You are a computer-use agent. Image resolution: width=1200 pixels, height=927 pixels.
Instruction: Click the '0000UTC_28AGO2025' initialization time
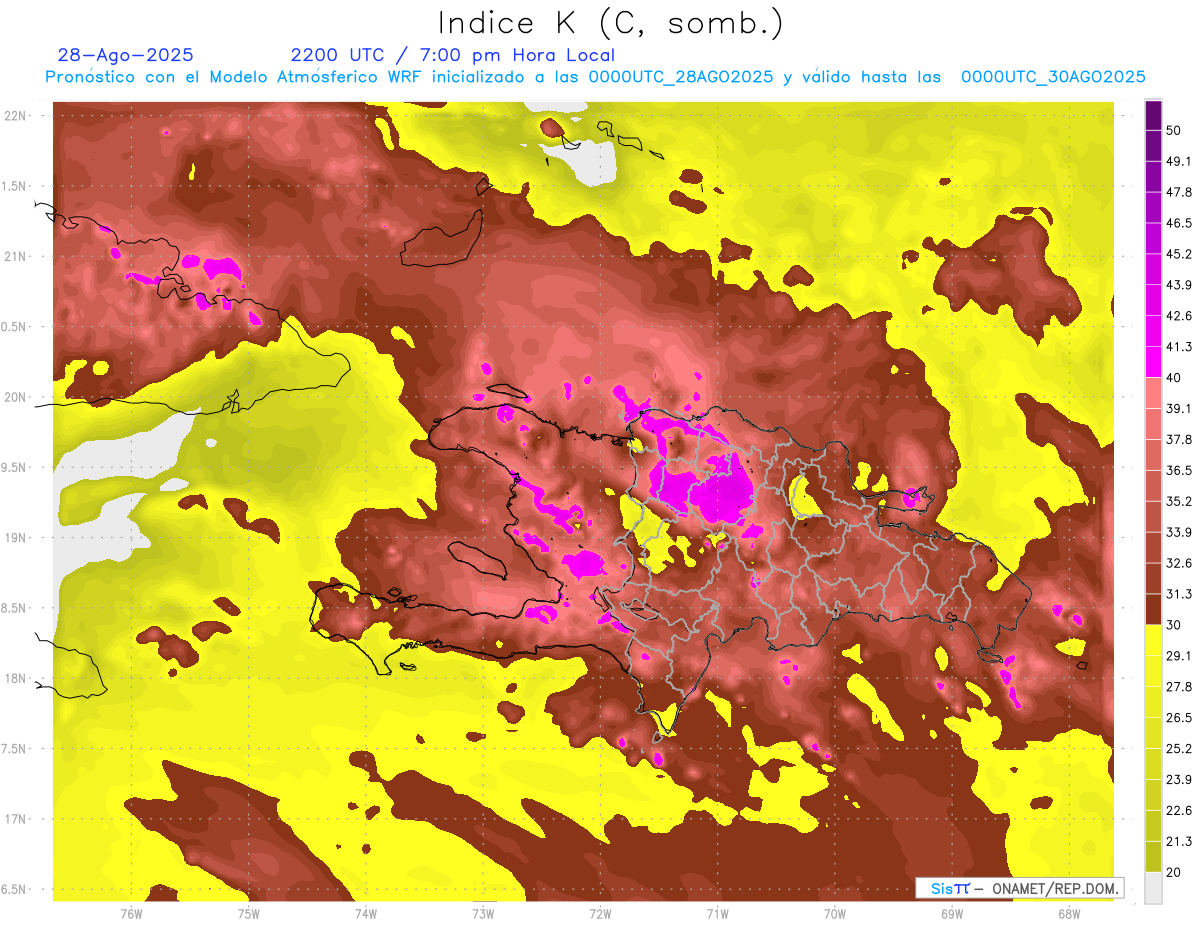coord(680,77)
